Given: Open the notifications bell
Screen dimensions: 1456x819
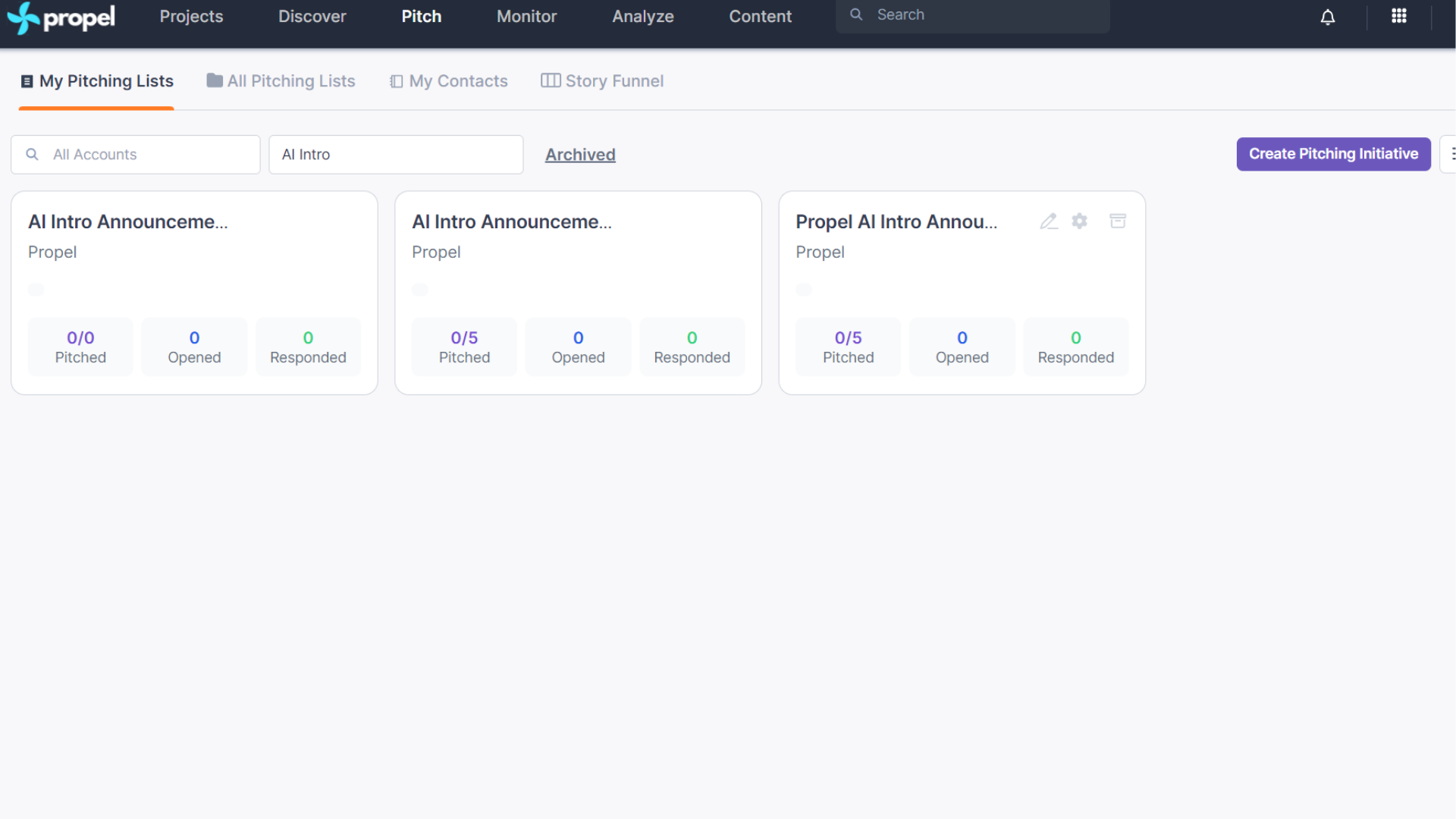Looking at the screenshot, I should (1327, 17).
